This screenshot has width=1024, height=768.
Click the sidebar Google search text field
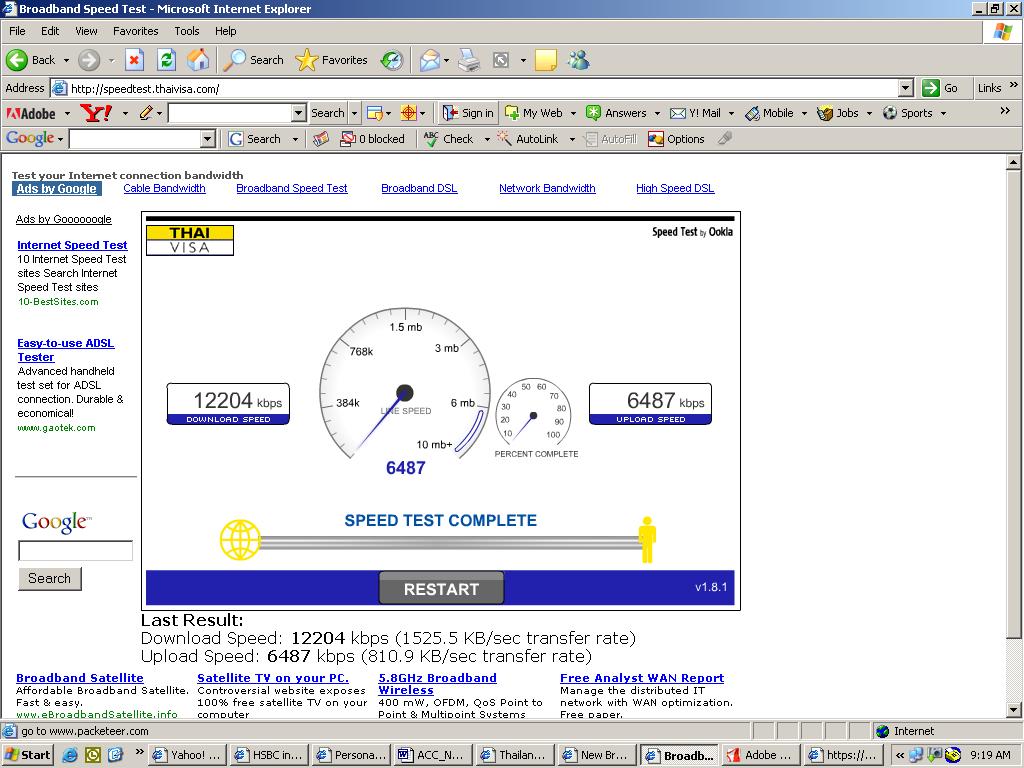(75, 551)
